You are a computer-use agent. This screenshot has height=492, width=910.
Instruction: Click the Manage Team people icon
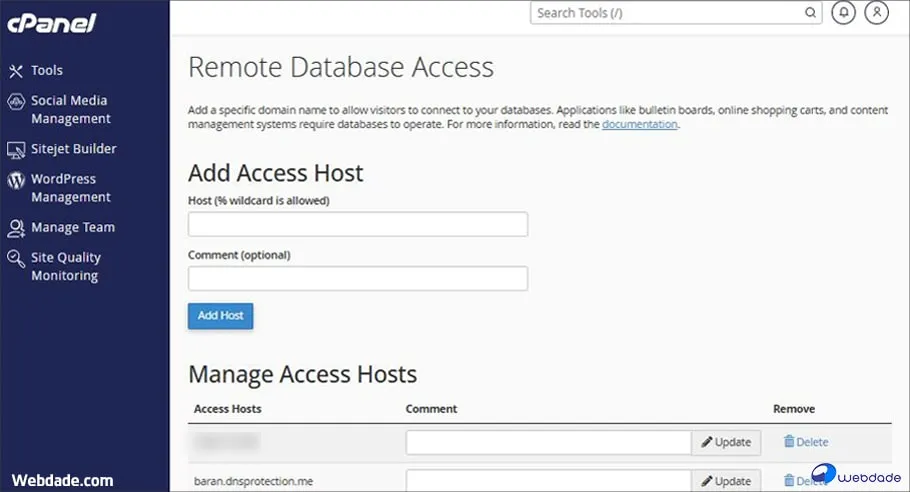pyautogui.click(x=16, y=229)
